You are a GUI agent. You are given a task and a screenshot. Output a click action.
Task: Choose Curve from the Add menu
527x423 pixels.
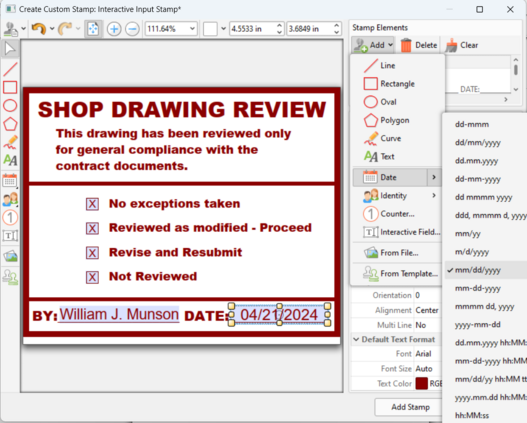tap(397, 138)
